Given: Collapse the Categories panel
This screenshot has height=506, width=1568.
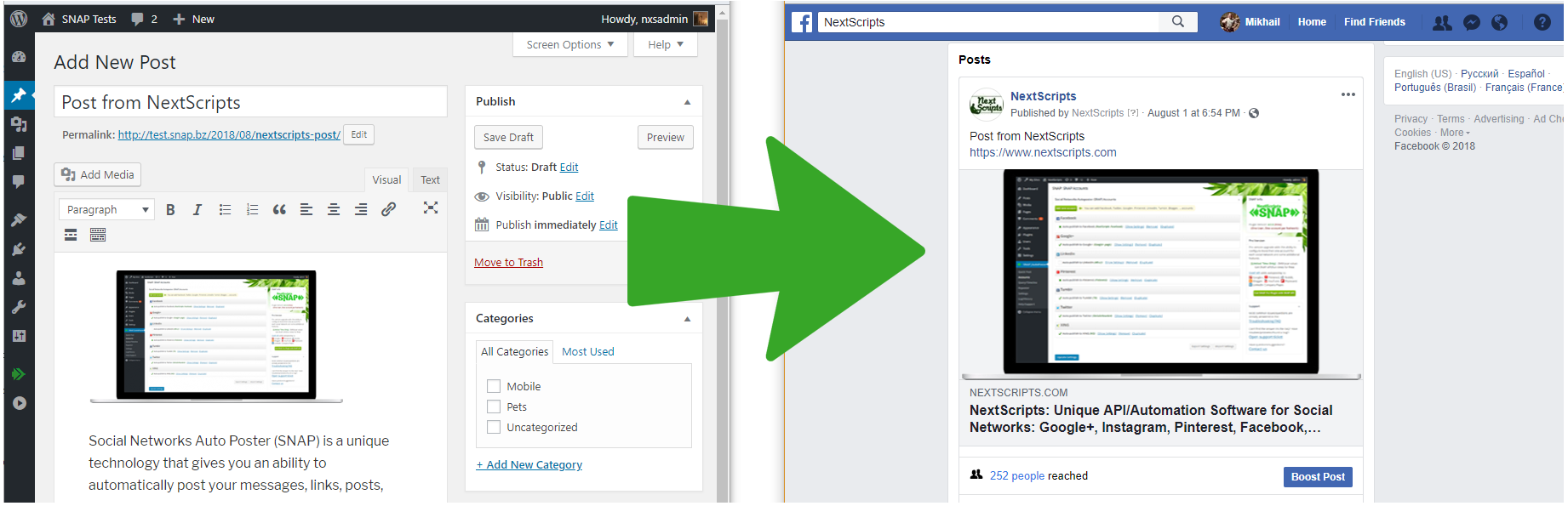Looking at the screenshot, I should (688, 319).
